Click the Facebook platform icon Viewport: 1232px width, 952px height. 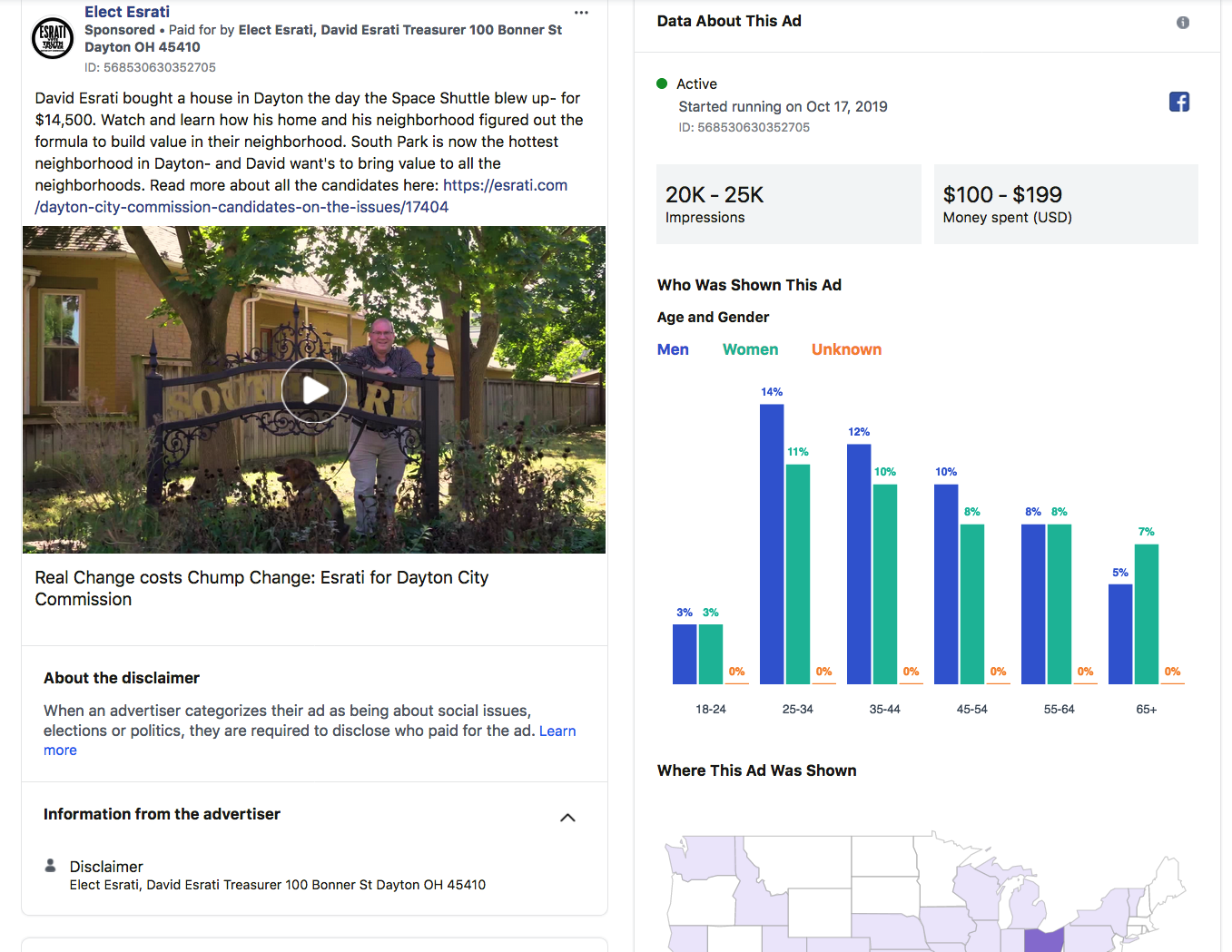1178,102
